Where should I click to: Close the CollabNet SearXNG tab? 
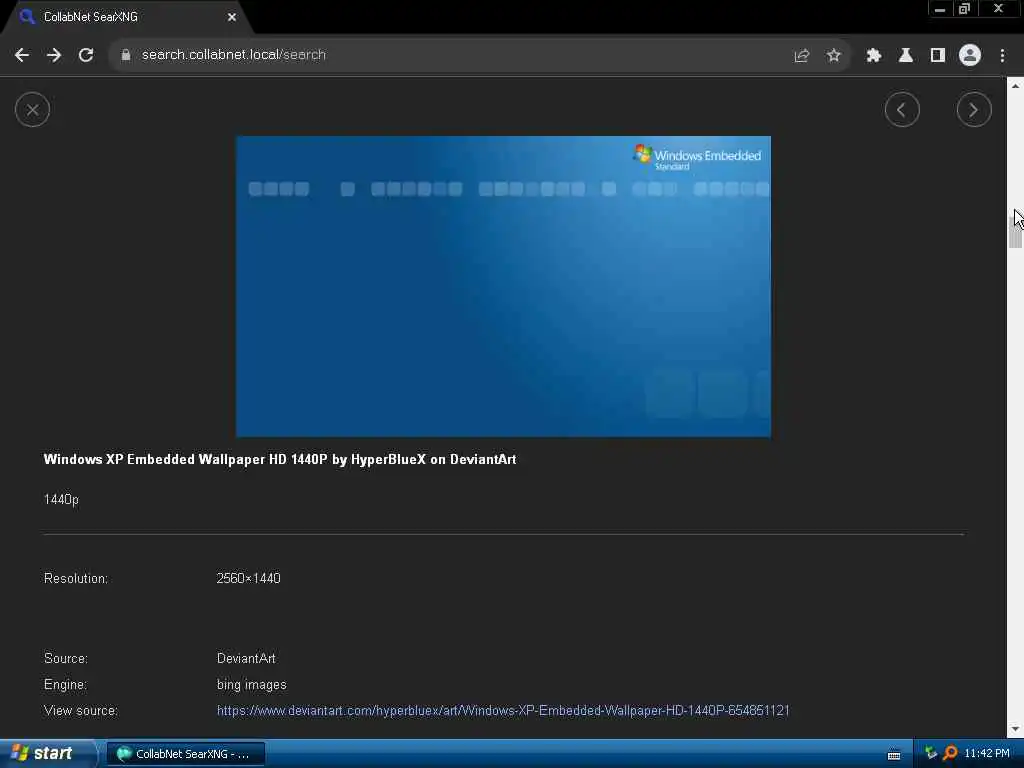pyautogui.click(x=232, y=17)
